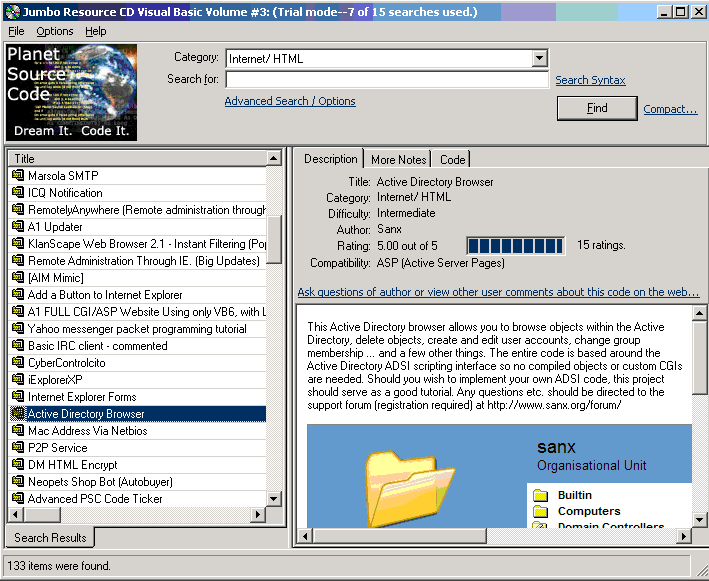The height and width of the screenshot is (581, 709).
Task: Click the icon of selected Active Directory Browser
Action: coord(18,413)
